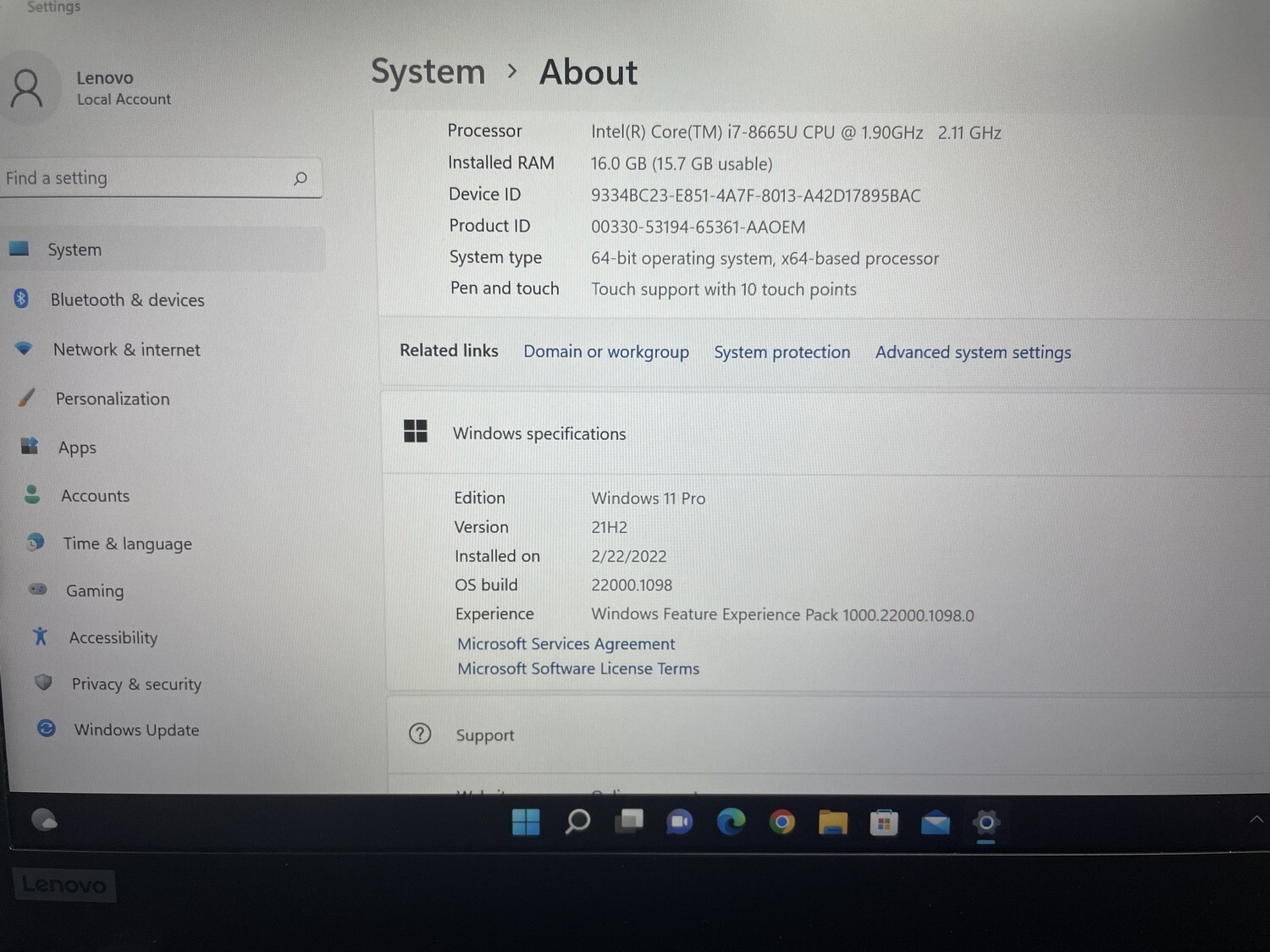
Task: Open Accessibility settings
Action: (x=113, y=637)
